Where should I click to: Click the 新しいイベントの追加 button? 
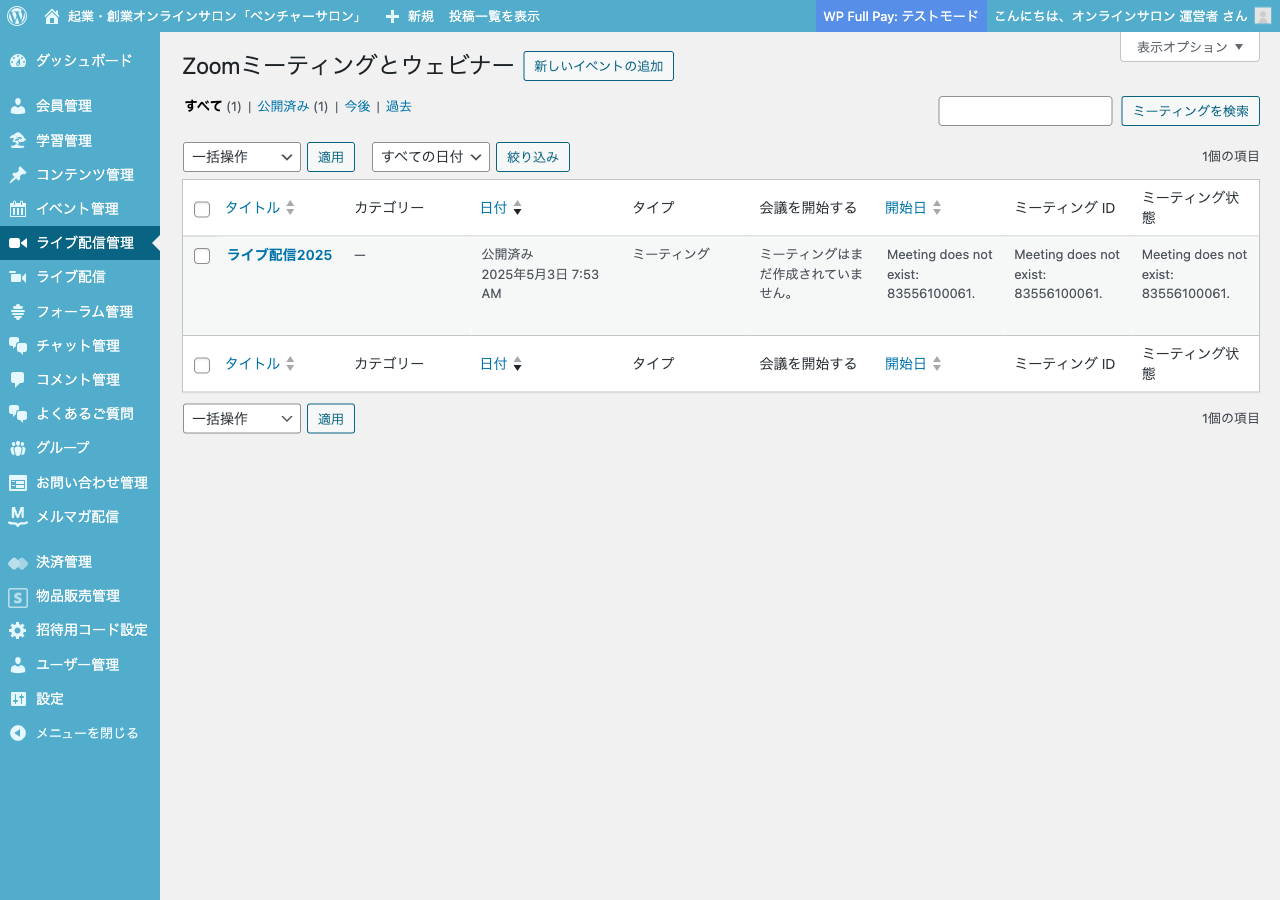click(598, 66)
